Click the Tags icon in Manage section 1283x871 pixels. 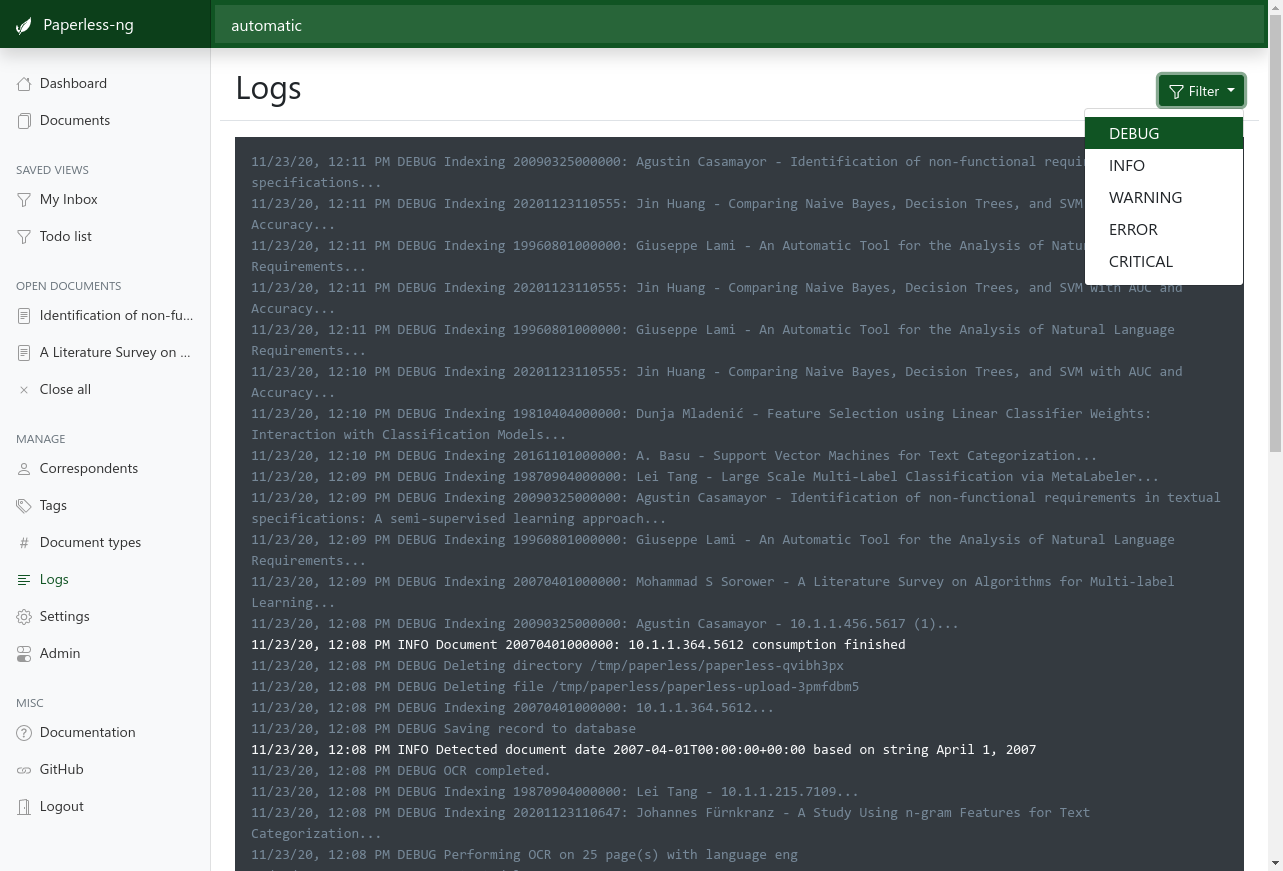click(x=24, y=506)
